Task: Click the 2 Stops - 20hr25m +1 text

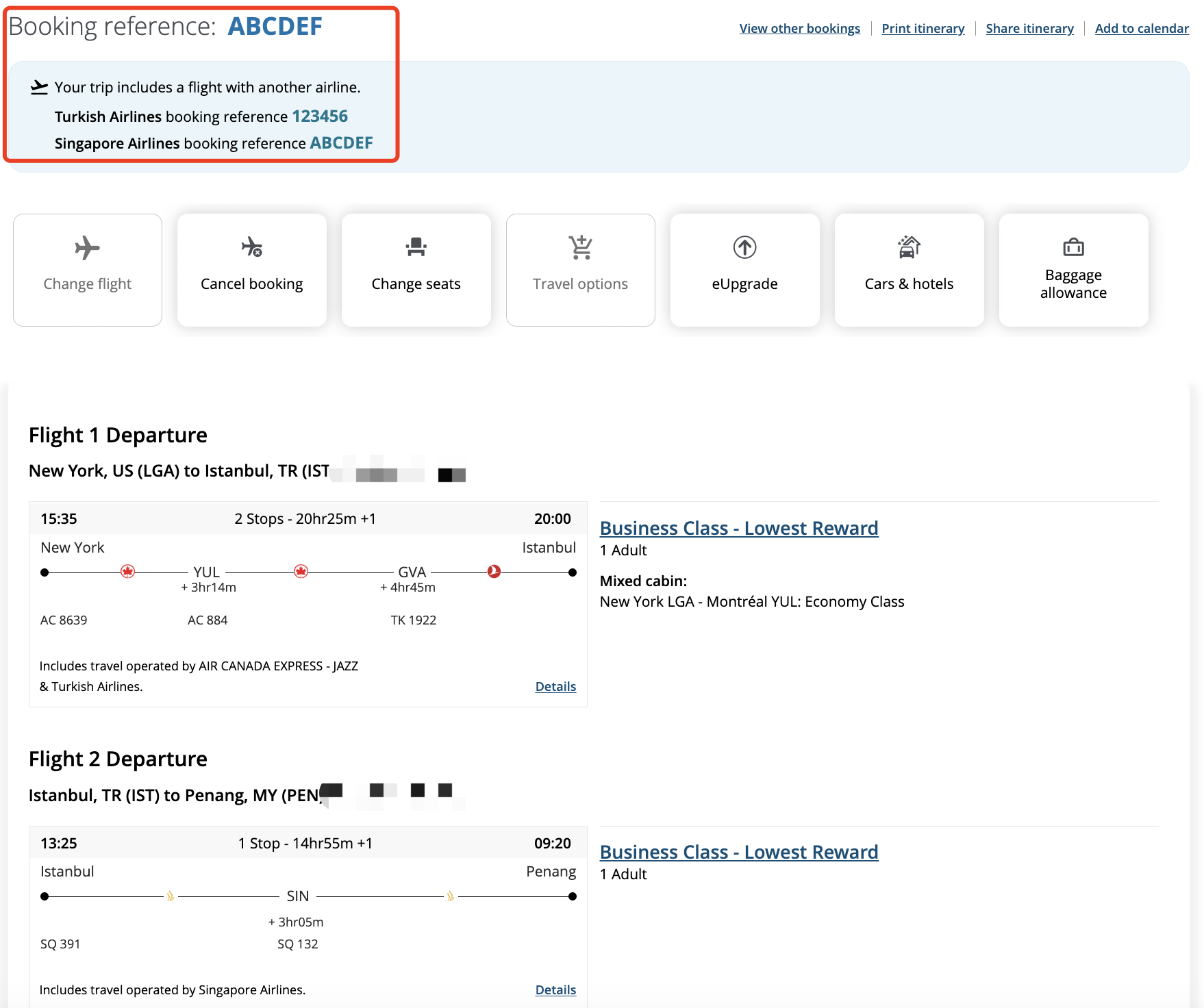Action: point(305,518)
